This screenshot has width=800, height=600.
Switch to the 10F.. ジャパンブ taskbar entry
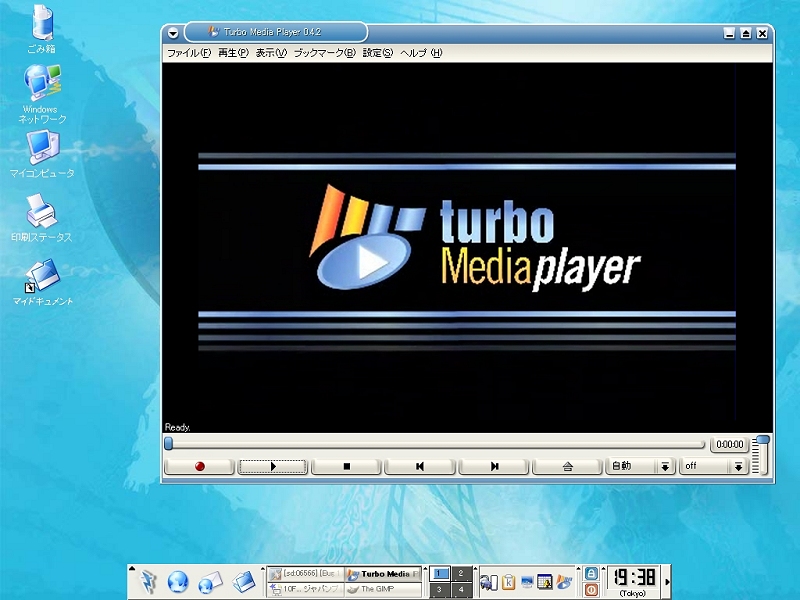(306, 589)
